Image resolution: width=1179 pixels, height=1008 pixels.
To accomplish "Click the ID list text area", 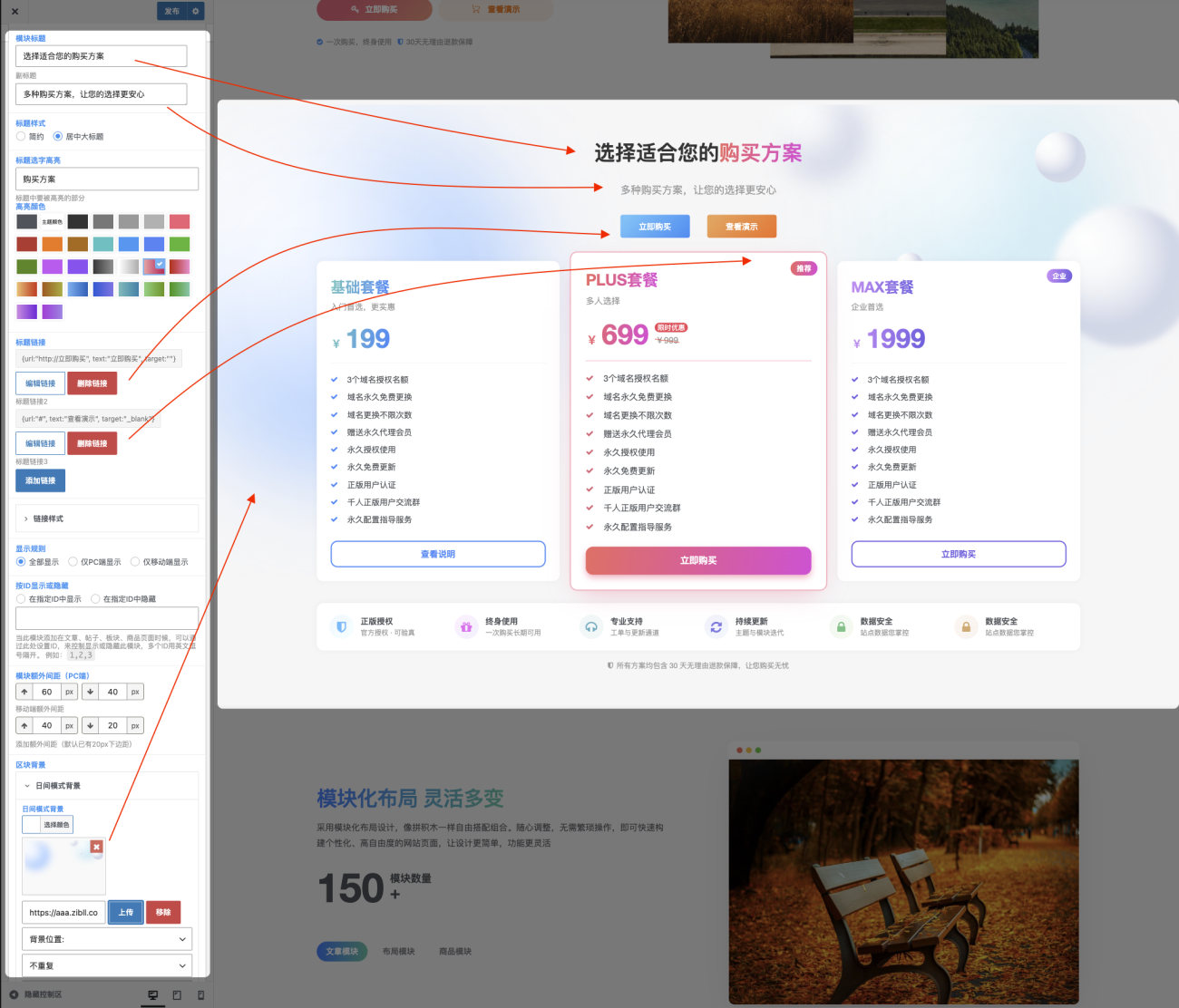I will click(107, 618).
